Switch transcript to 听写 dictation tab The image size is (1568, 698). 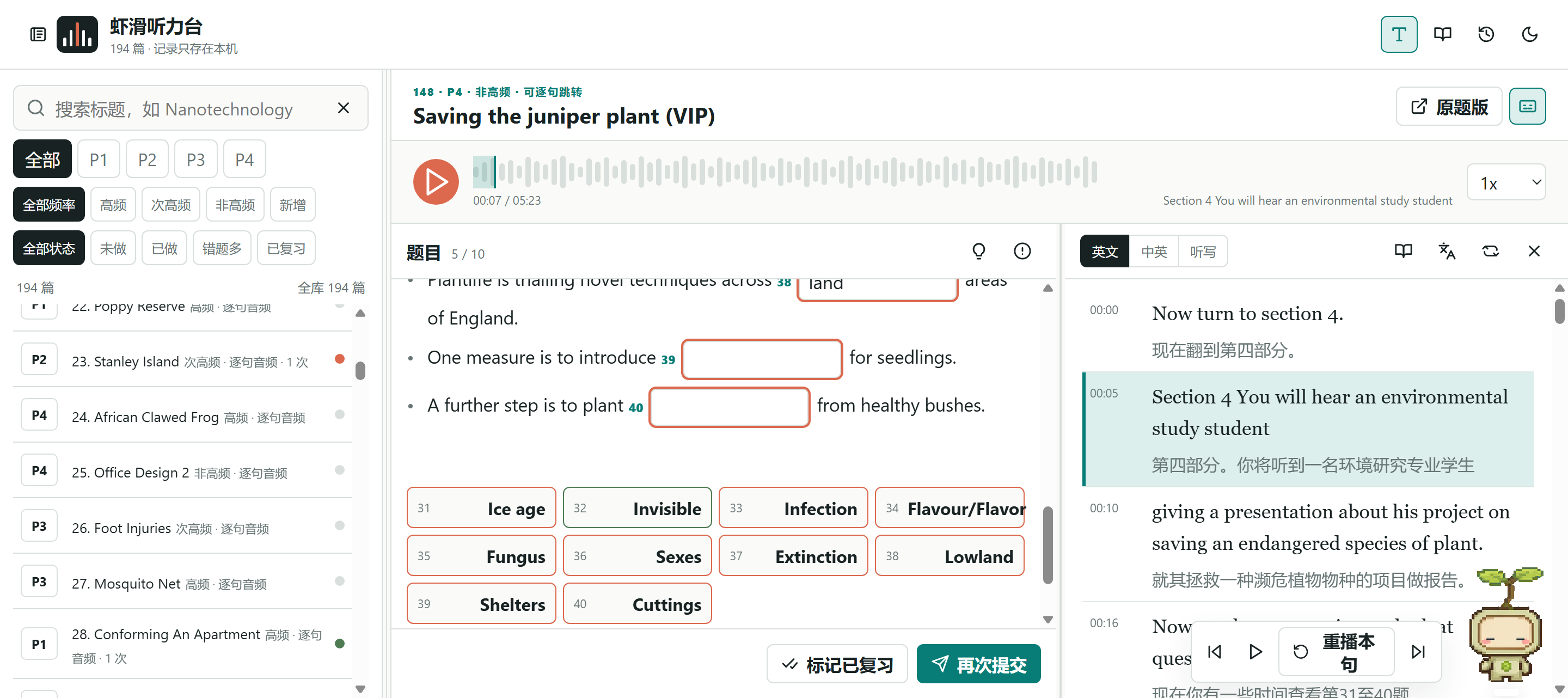[x=1203, y=252]
